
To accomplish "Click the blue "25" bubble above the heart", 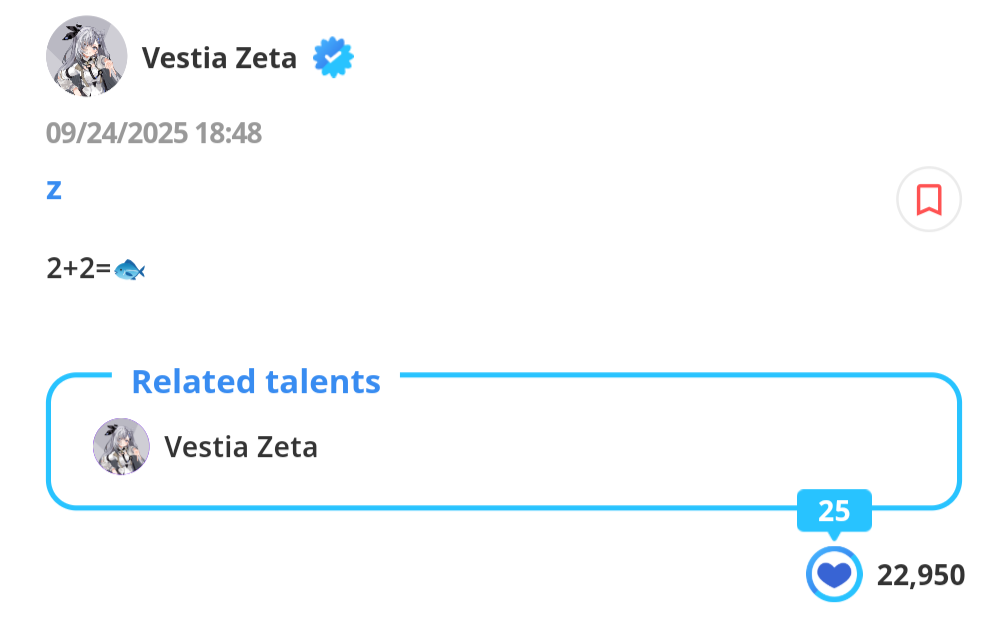I will (x=834, y=511).
